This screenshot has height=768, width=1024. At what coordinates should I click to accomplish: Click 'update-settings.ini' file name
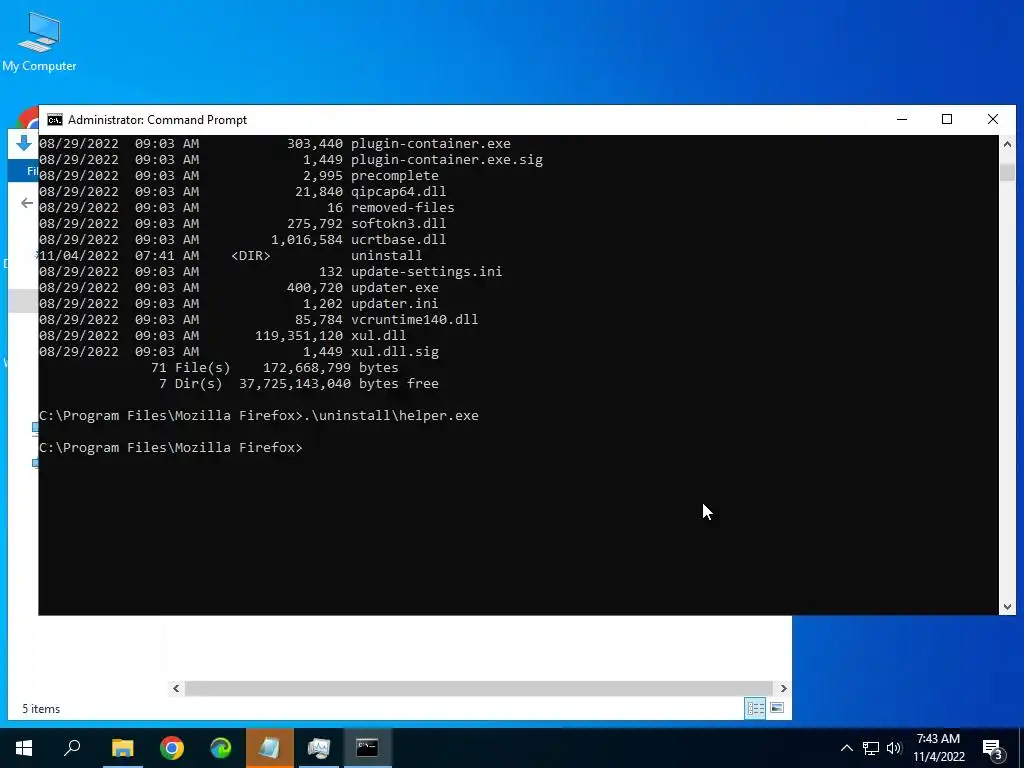click(x=426, y=272)
